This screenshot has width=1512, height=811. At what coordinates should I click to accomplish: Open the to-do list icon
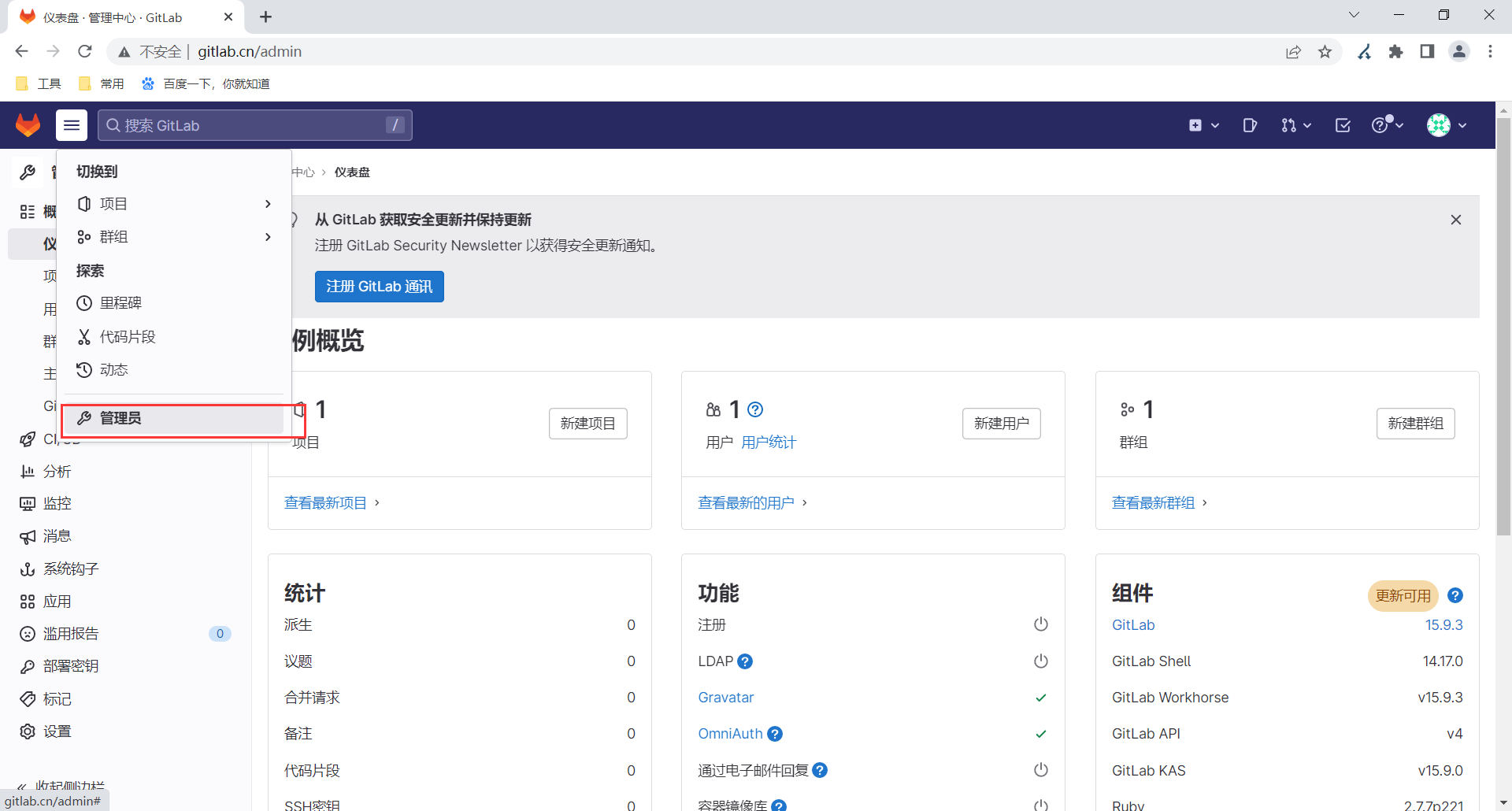click(1343, 125)
